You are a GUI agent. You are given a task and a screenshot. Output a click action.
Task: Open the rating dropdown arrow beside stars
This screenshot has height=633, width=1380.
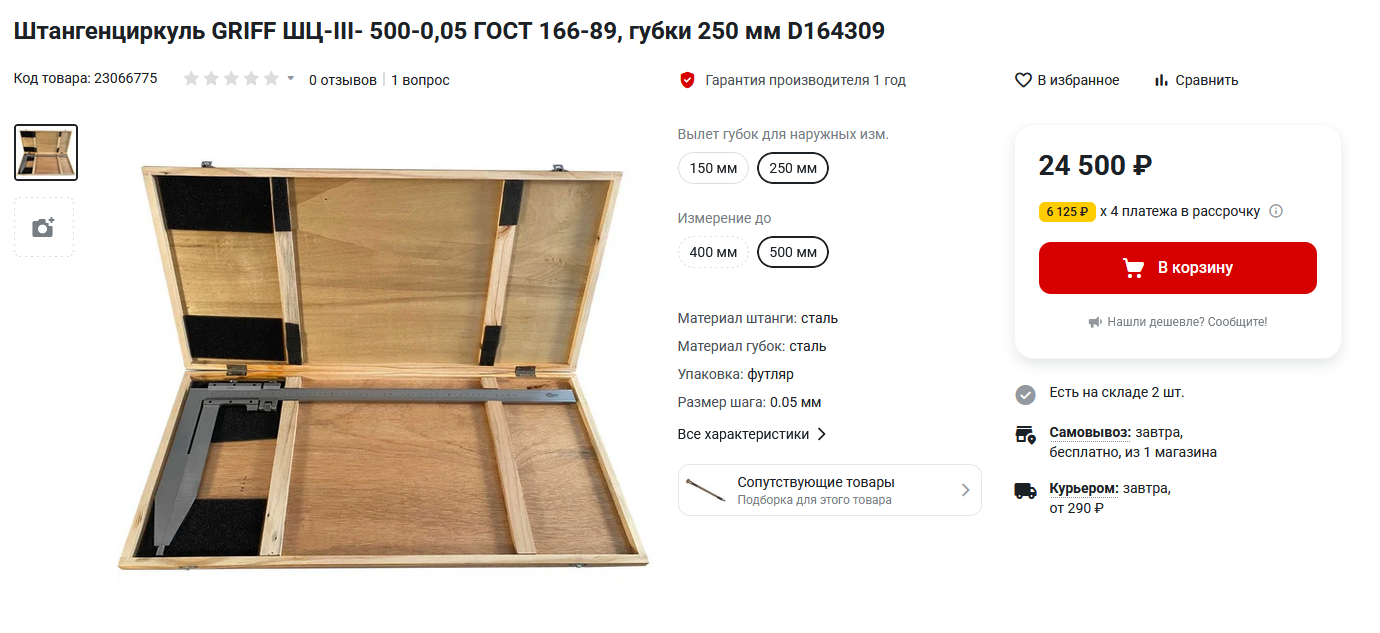point(291,78)
